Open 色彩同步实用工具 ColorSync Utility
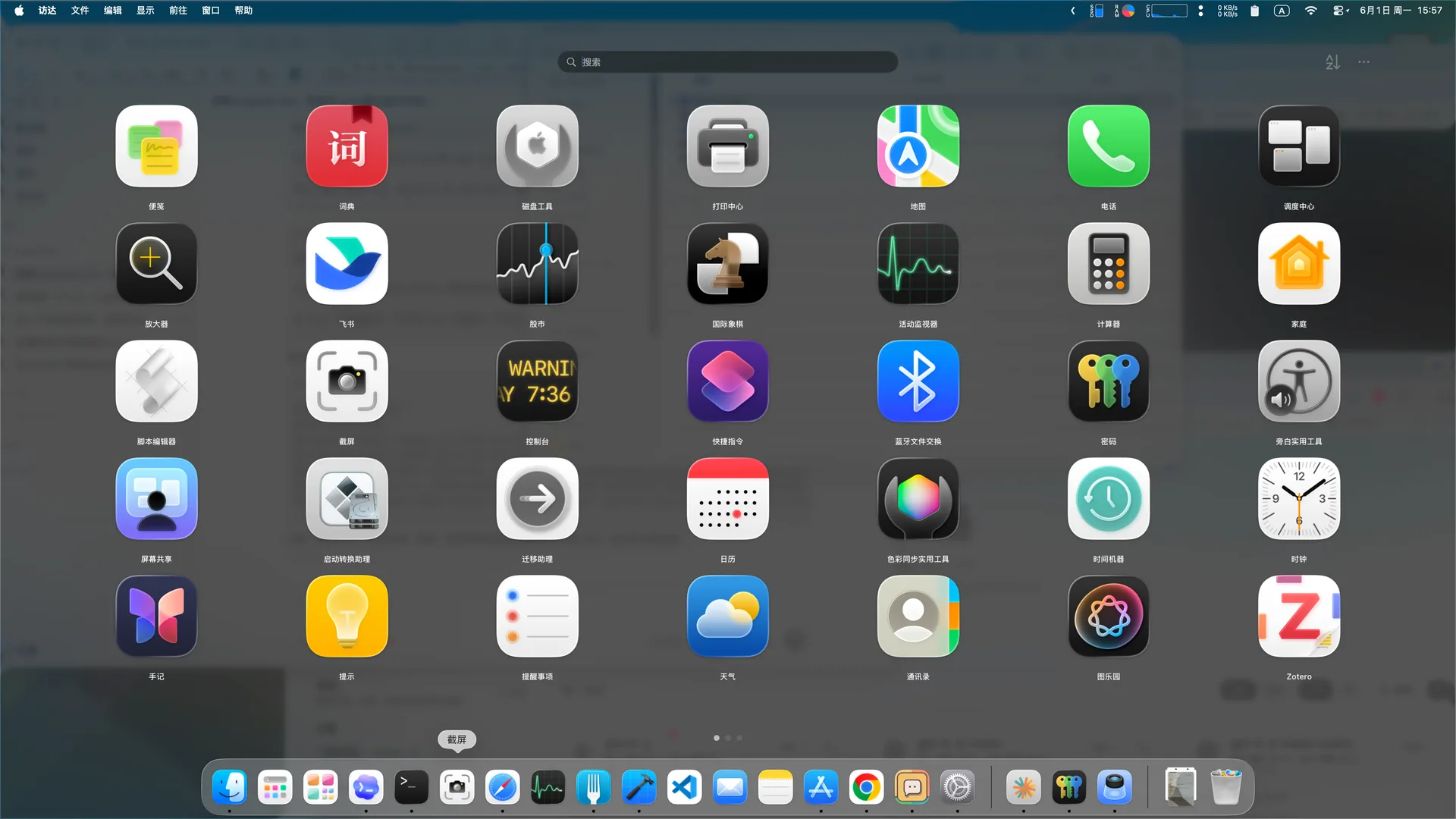This screenshot has height=819, width=1456. [x=918, y=499]
